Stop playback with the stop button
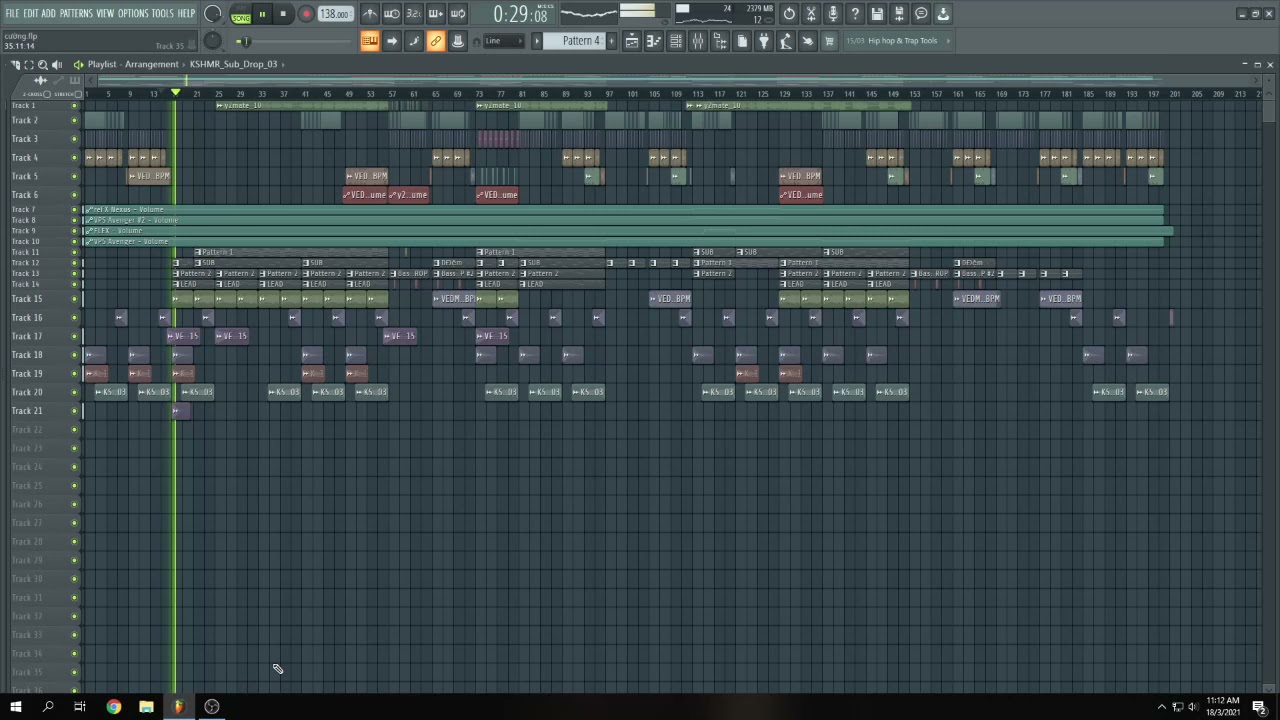The image size is (1280, 720). 283,14
